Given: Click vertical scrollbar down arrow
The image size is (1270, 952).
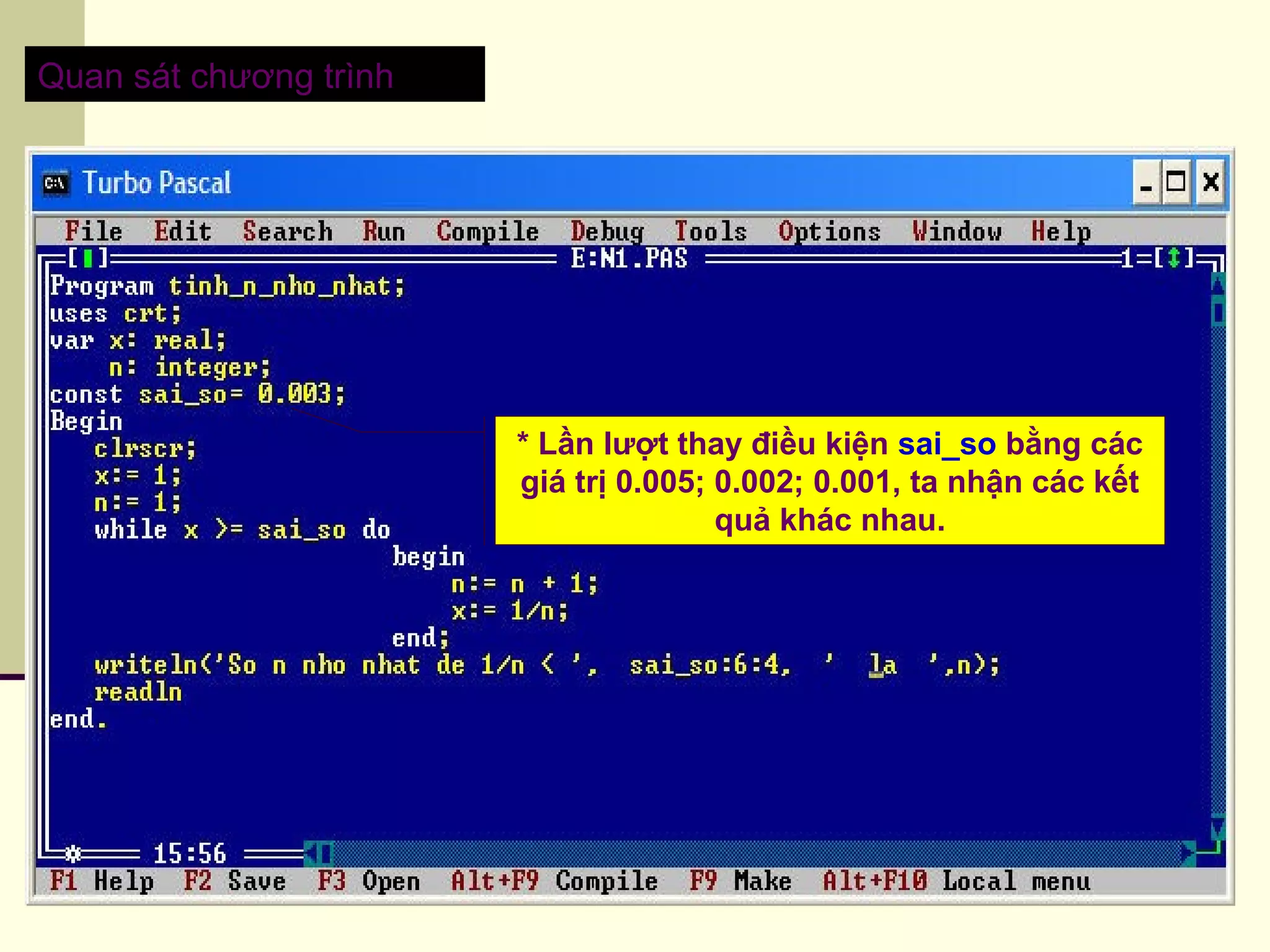Looking at the screenshot, I should coord(1217,828).
